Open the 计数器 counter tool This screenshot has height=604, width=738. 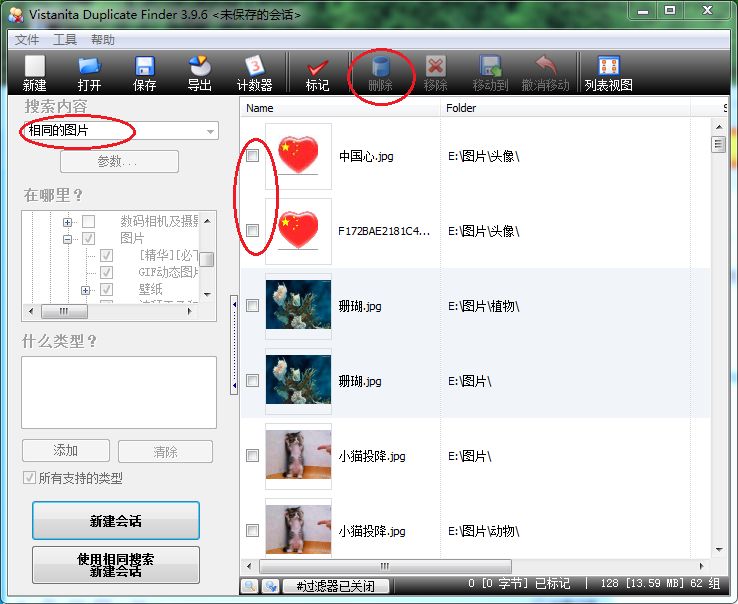click(255, 73)
